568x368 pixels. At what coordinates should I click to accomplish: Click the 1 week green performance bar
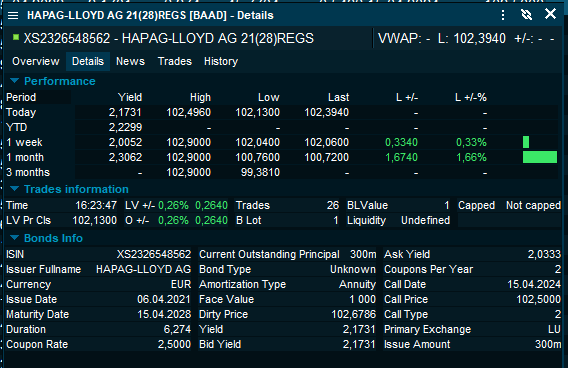pos(526,142)
